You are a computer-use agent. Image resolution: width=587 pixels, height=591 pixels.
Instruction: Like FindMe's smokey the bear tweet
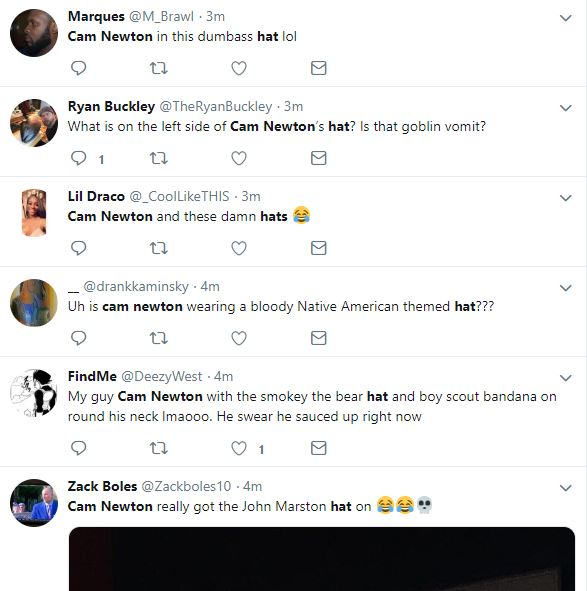pos(239,448)
